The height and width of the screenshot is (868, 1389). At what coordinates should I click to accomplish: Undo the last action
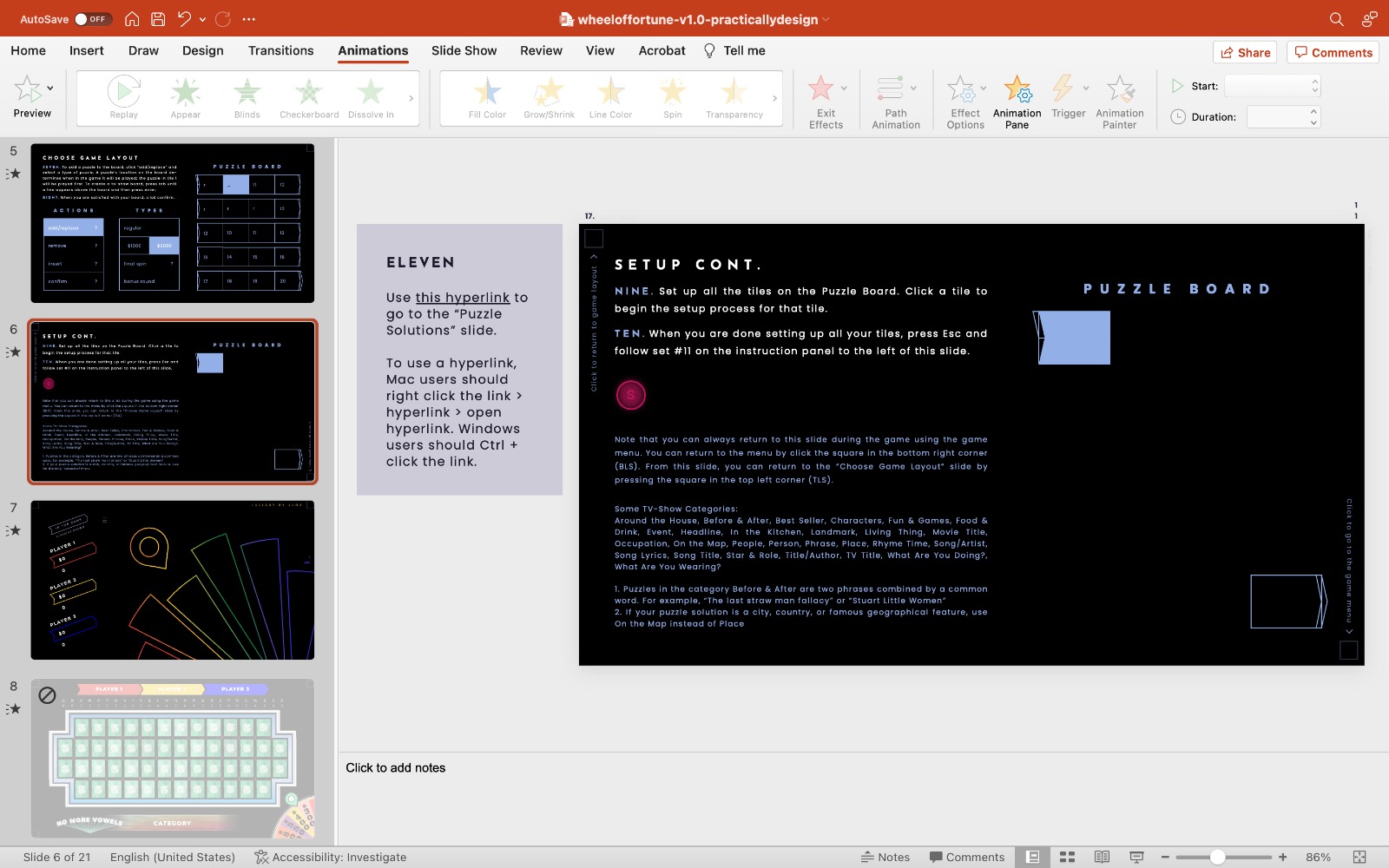click(x=184, y=19)
